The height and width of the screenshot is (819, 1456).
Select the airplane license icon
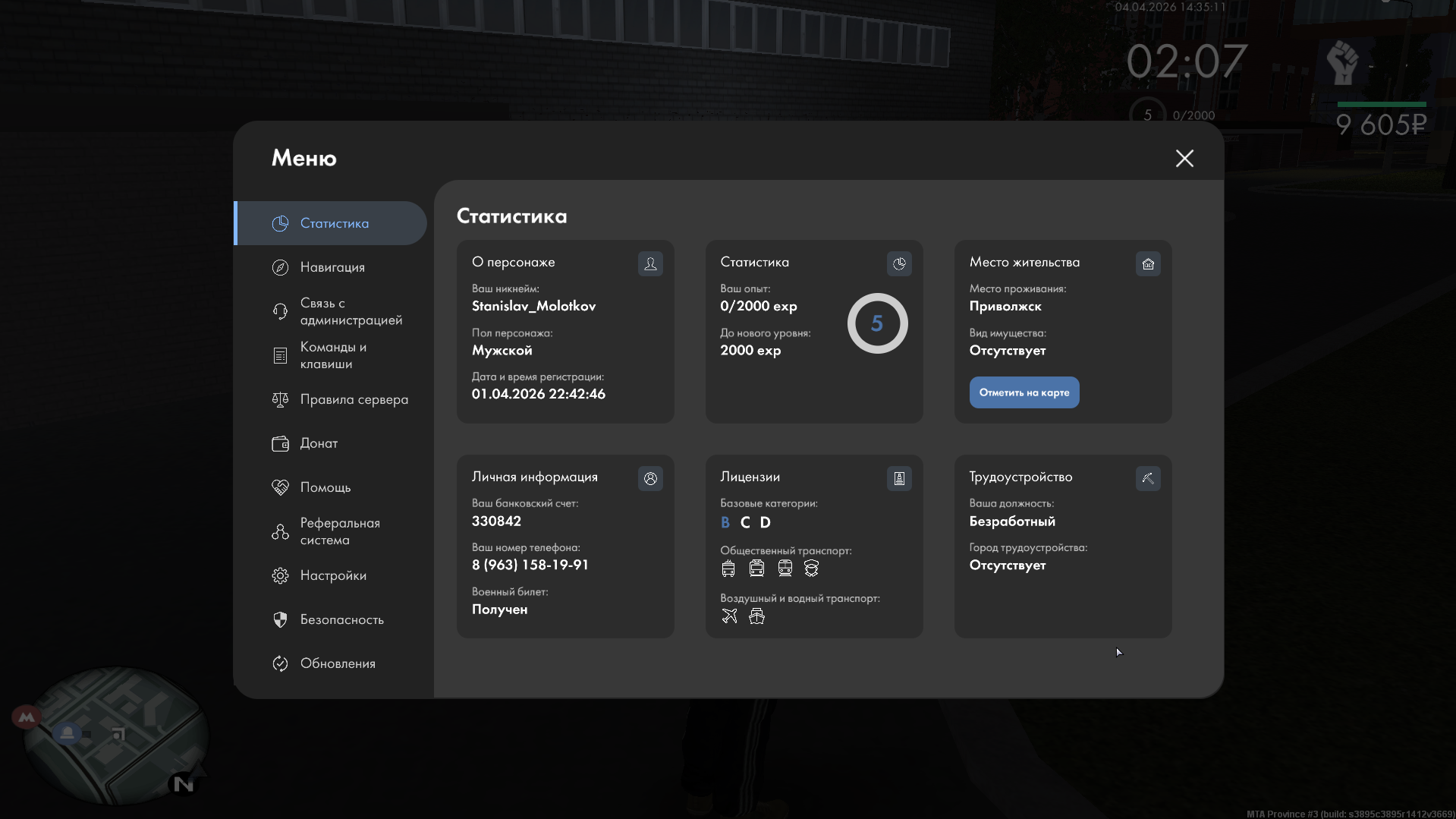tap(729, 616)
